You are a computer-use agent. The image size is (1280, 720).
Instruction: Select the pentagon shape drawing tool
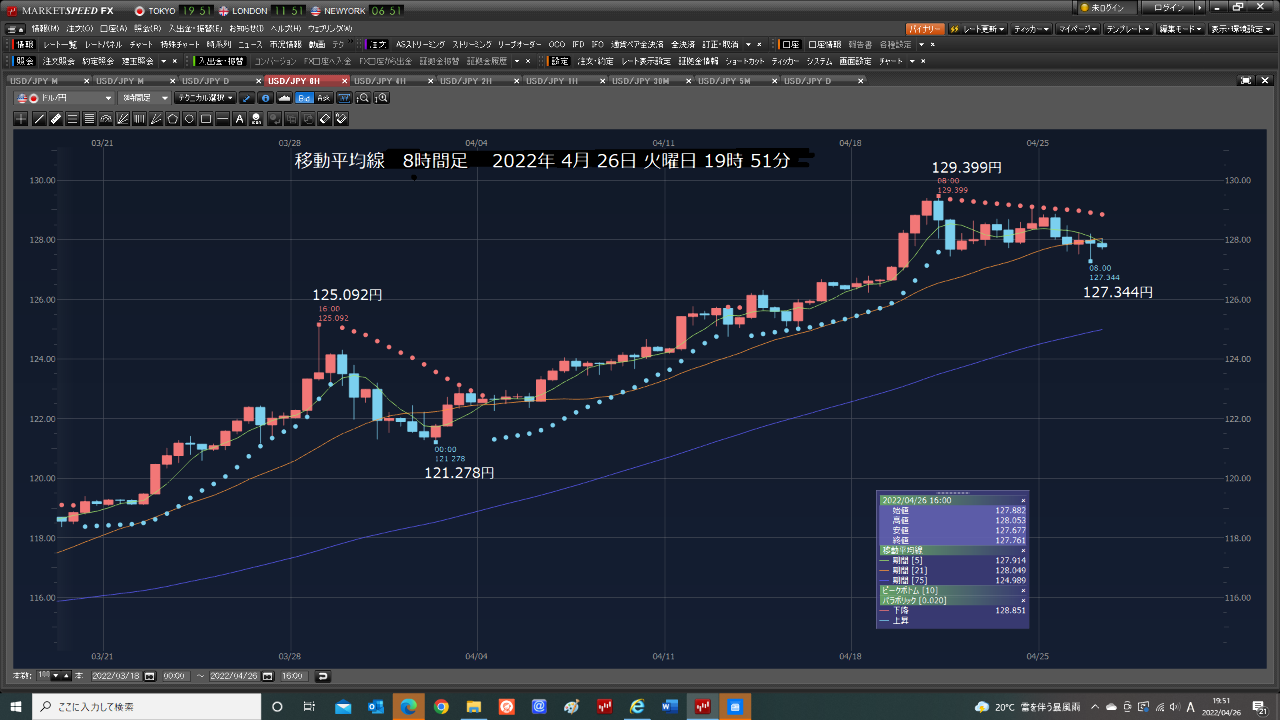pos(172,119)
